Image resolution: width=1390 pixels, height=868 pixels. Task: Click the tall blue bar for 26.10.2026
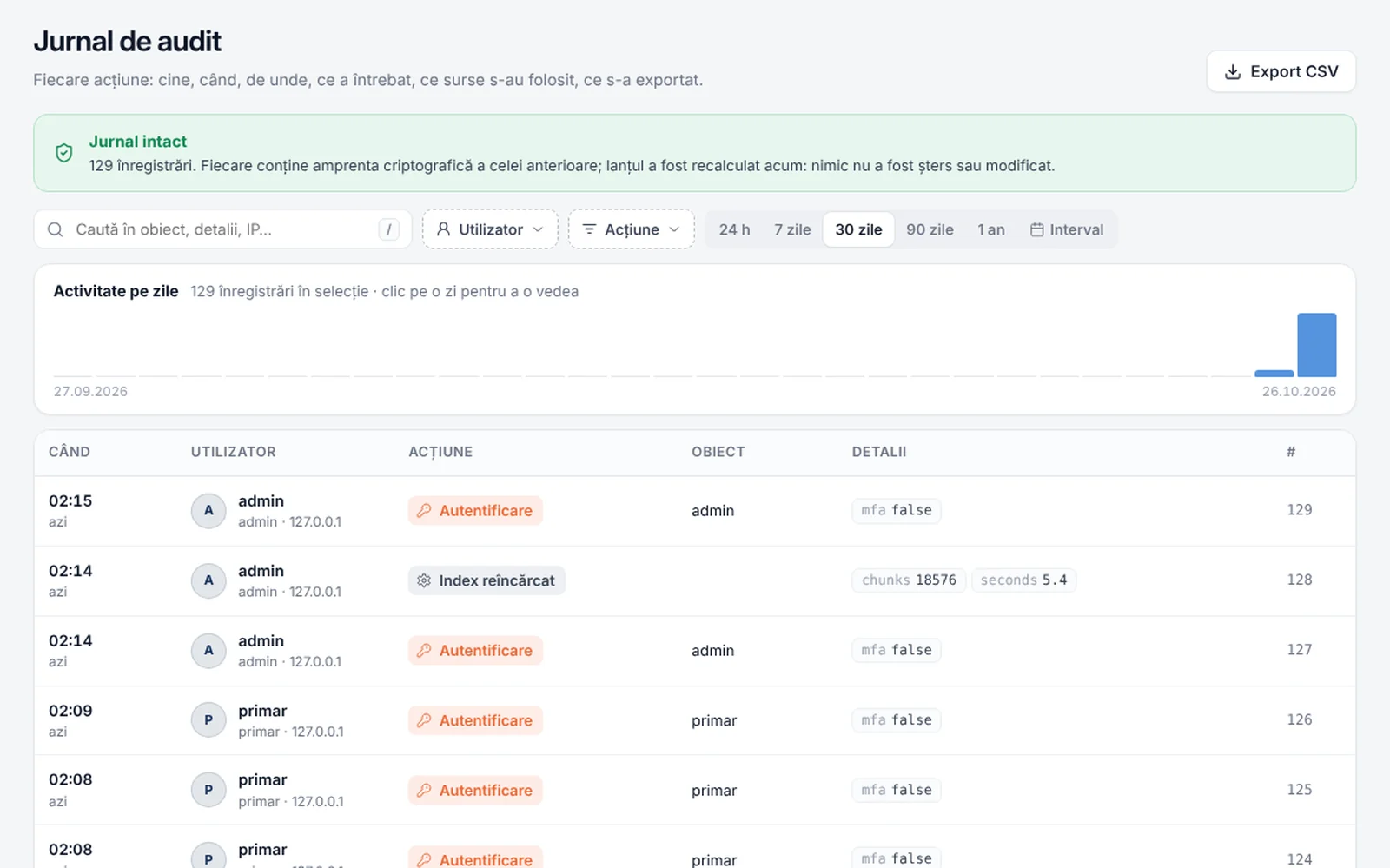1317,345
